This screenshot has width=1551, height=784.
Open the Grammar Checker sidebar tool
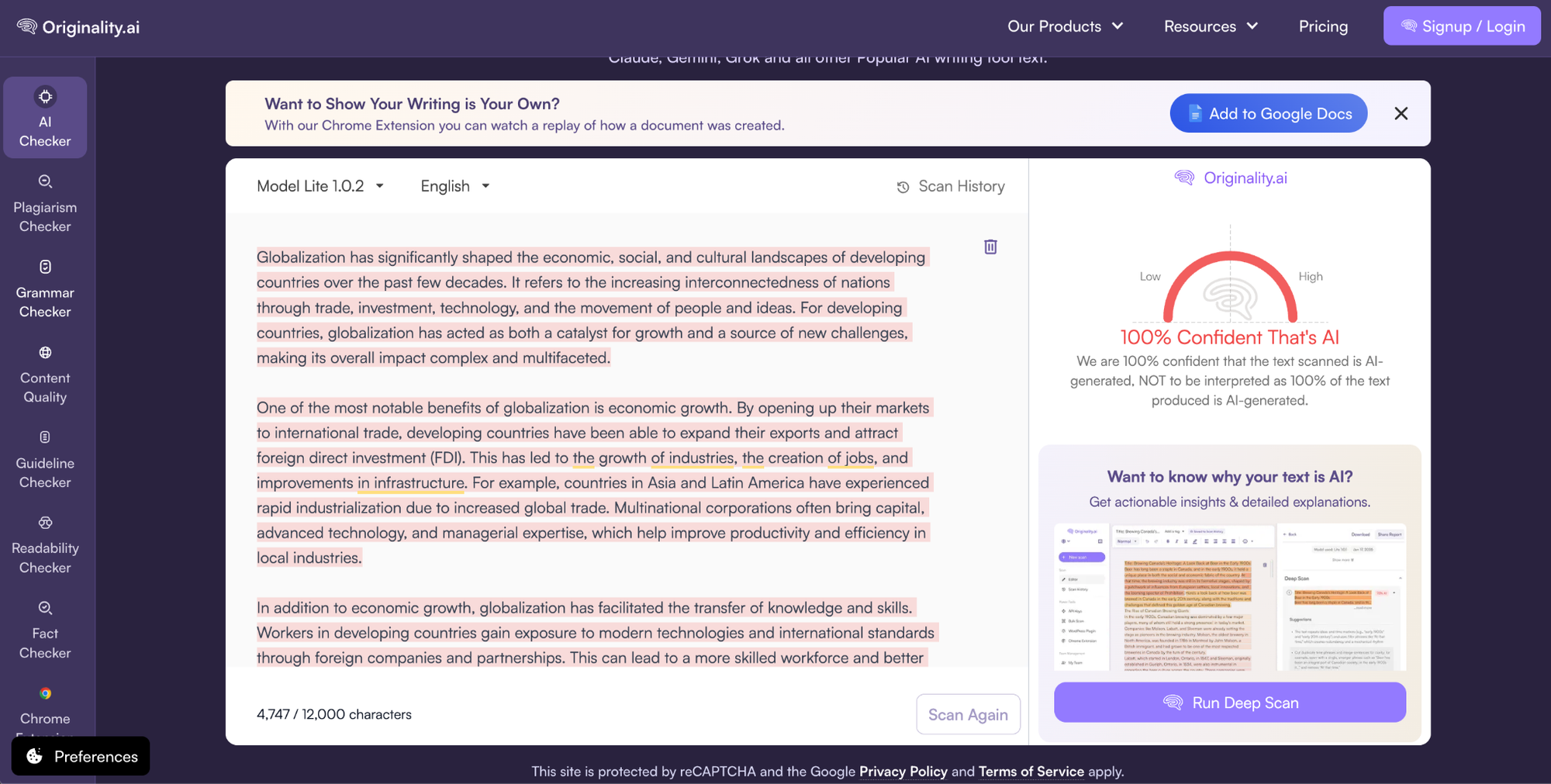click(x=45, y=288)
